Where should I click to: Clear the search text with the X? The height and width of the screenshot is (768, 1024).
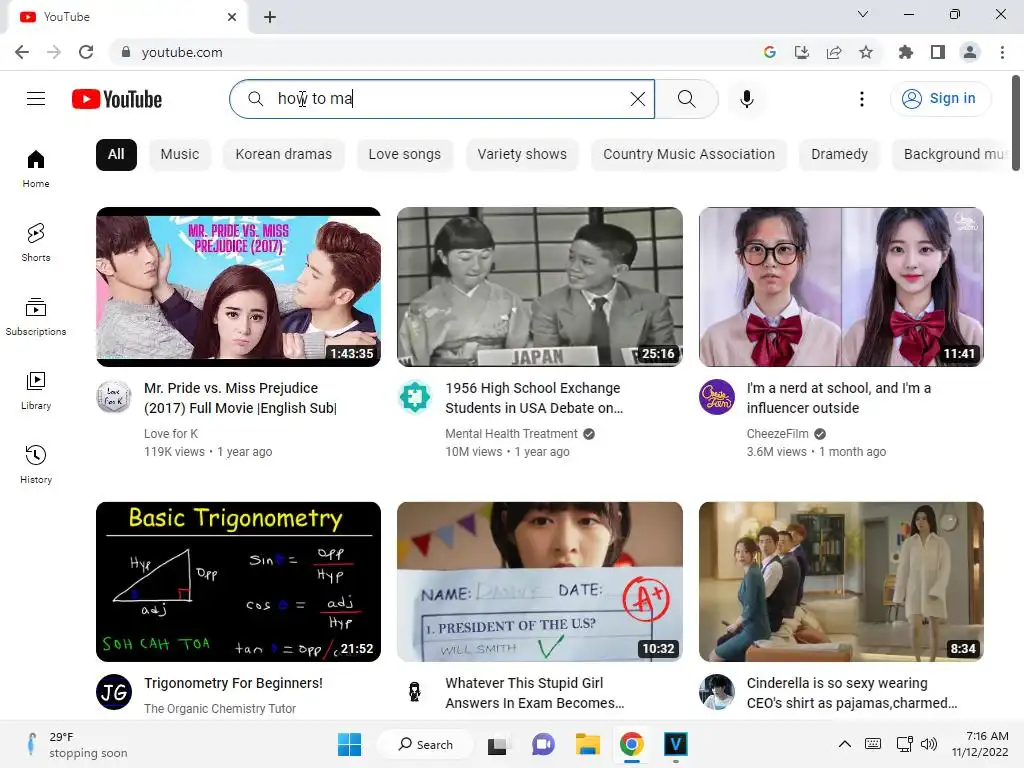[x=637, y=99]
